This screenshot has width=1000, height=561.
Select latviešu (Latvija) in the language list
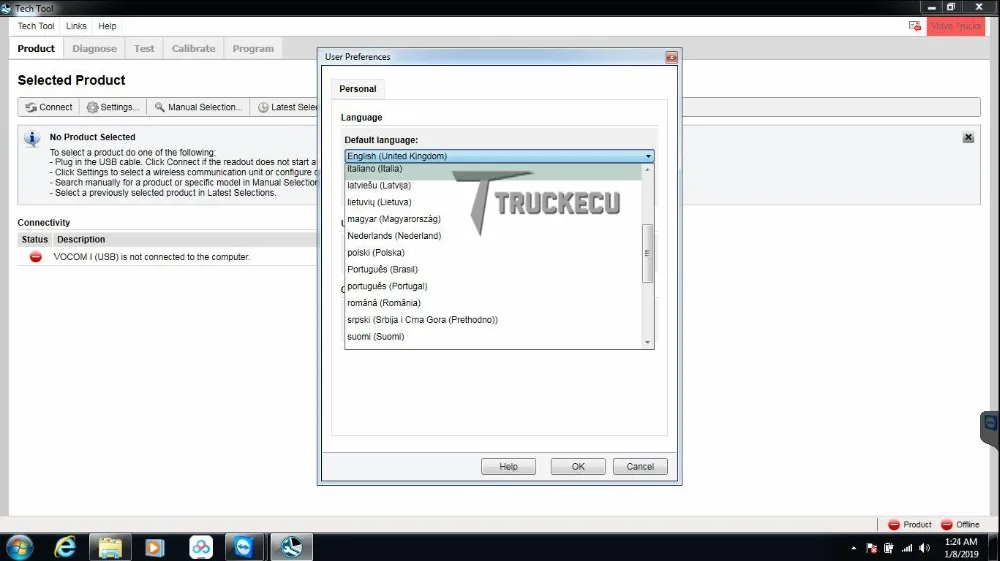pos(493,186)
